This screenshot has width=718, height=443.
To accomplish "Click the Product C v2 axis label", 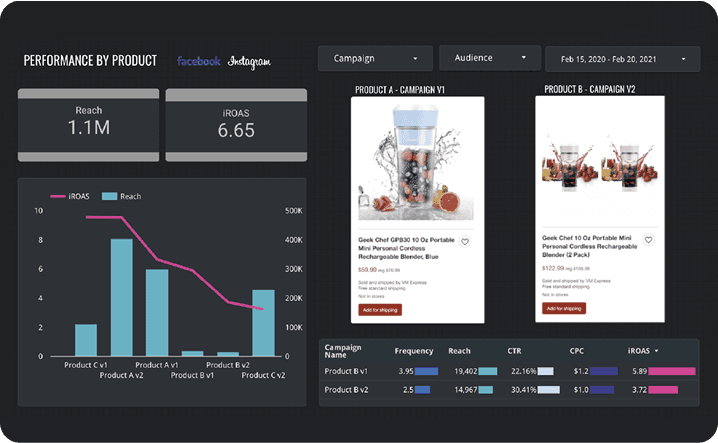I will tap(263, 375).
